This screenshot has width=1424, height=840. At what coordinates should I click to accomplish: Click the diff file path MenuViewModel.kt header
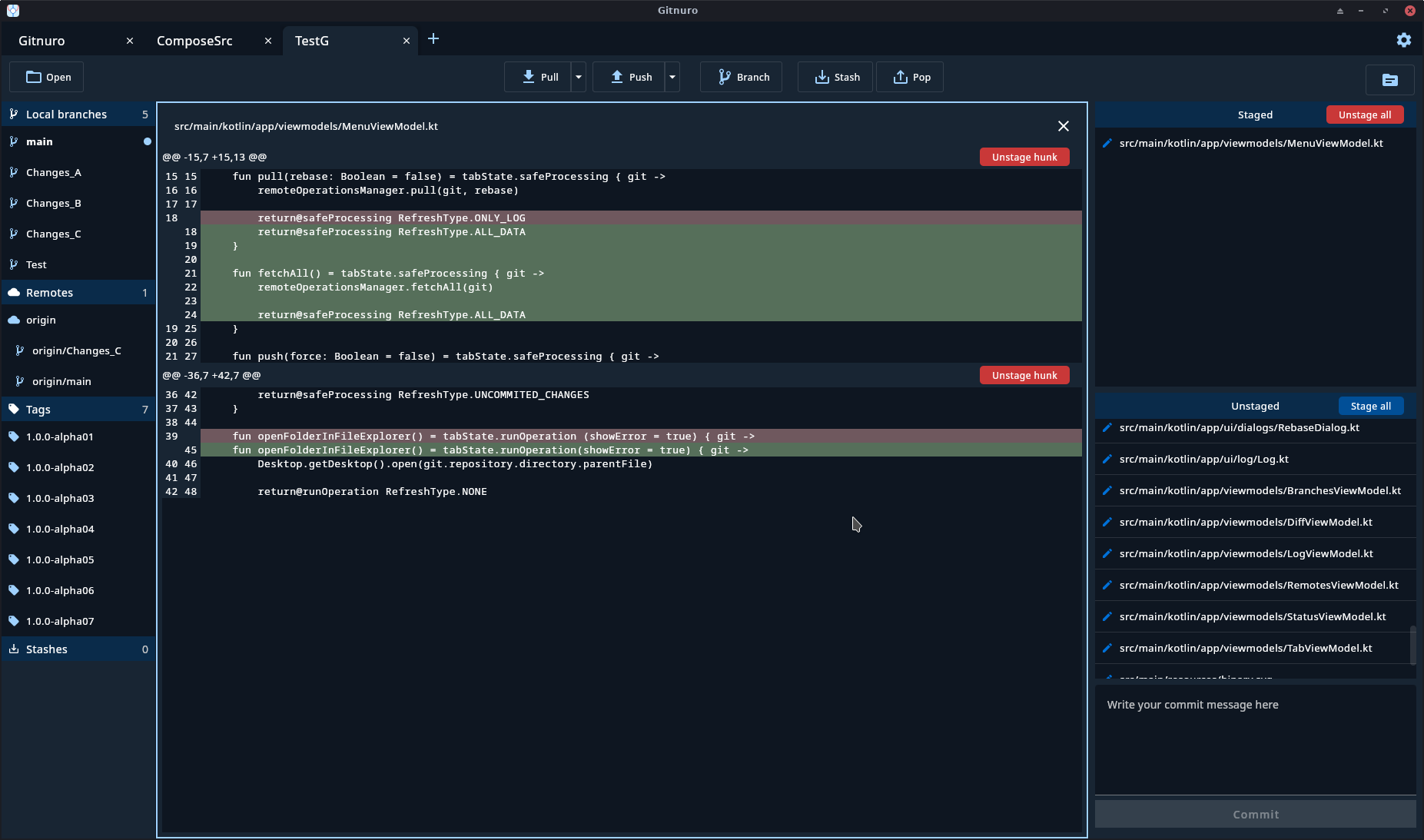tap(306, 126)
